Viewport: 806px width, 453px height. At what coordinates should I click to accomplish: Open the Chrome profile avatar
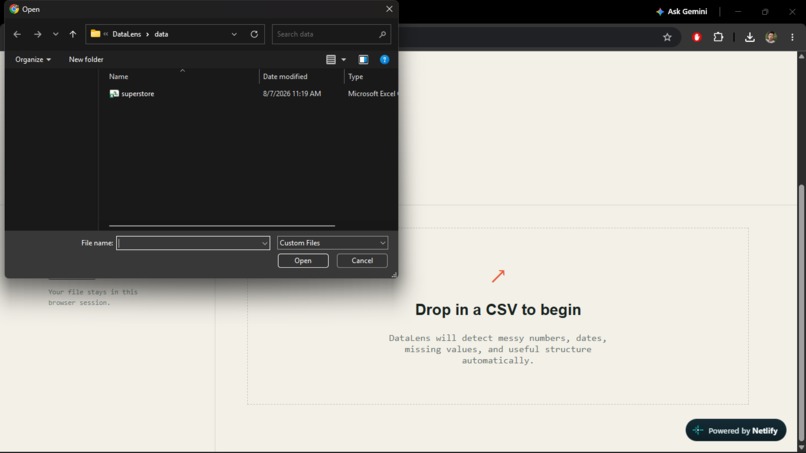coord(771,37)
